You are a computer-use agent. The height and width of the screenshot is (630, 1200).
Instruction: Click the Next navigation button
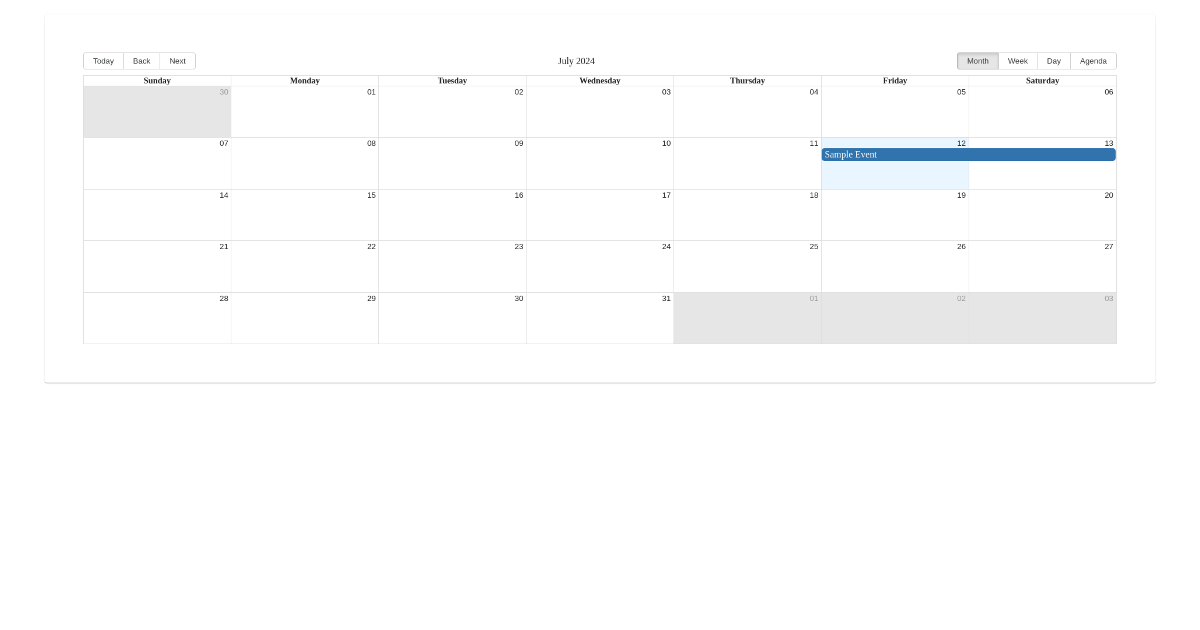point(177,61)
